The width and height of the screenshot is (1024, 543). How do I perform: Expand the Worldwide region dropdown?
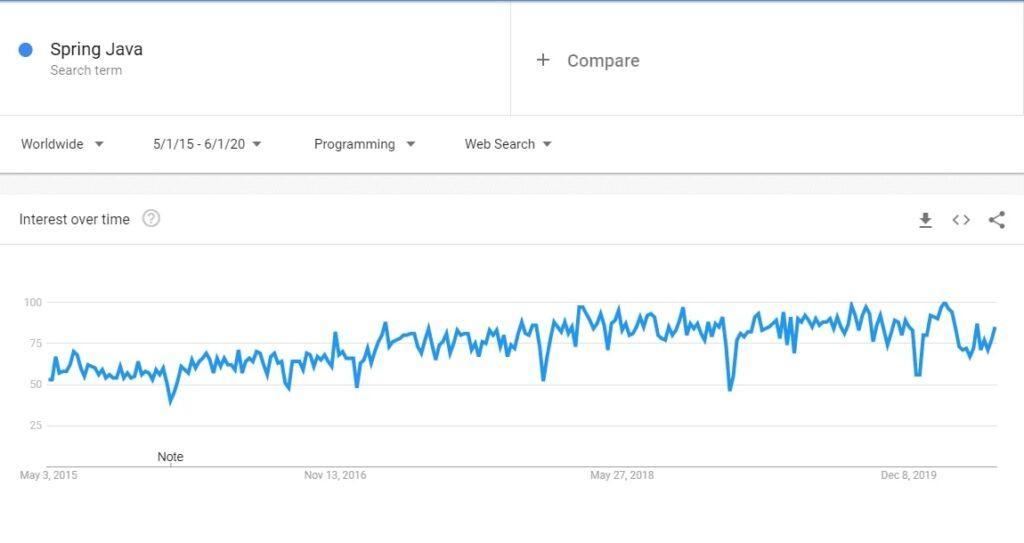62,144
